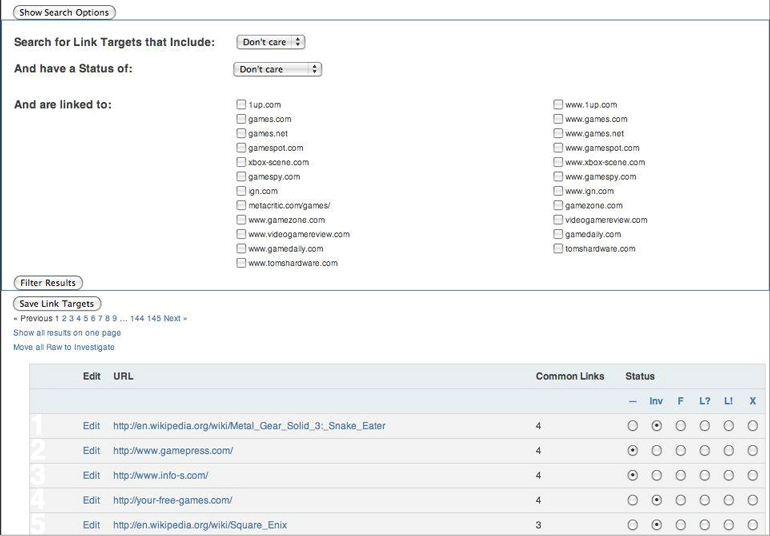Screen dimensions: 770x536
Task: Enable the metacritic.com/games/ checkbox
Action: coord(241,205)
